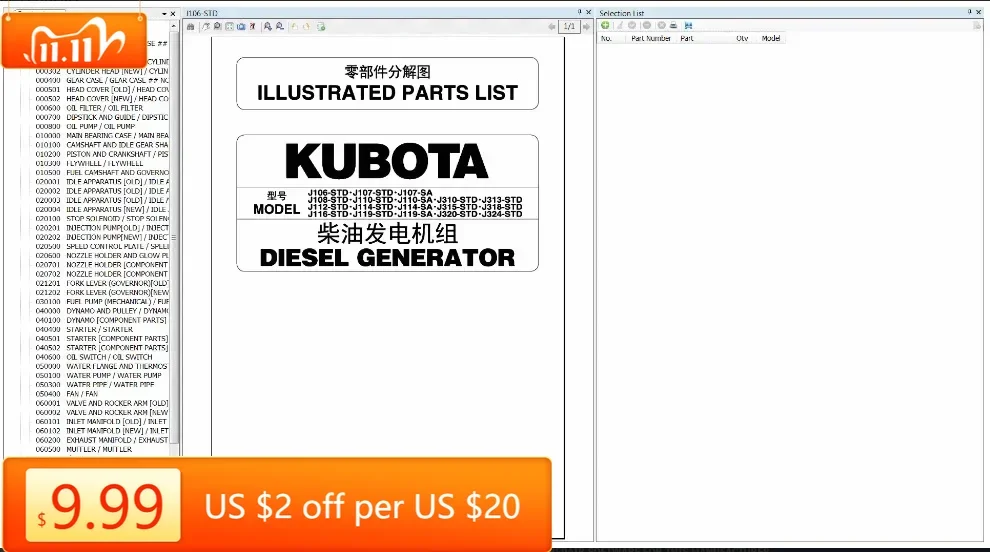Screen dimensions: 990x552
Task: Select 'SPEED CONTROL PLATE' row
Action: point(102,246)
